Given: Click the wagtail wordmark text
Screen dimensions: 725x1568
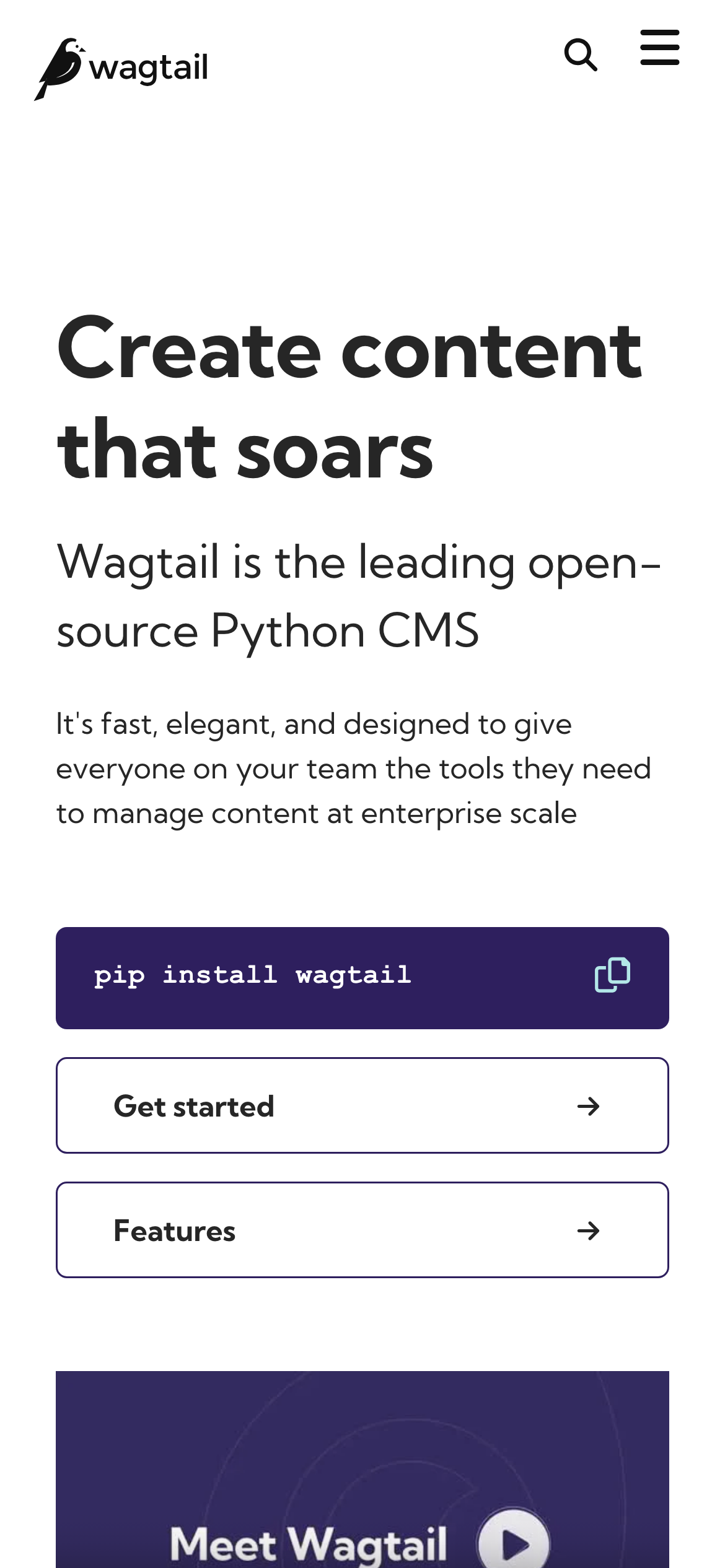Looking at the screenshot, I should click(149, 68).
